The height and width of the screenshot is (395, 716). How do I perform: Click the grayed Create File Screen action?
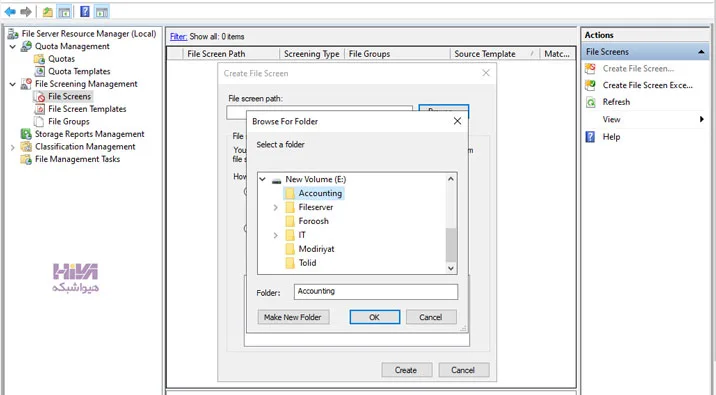pos(638,68)
